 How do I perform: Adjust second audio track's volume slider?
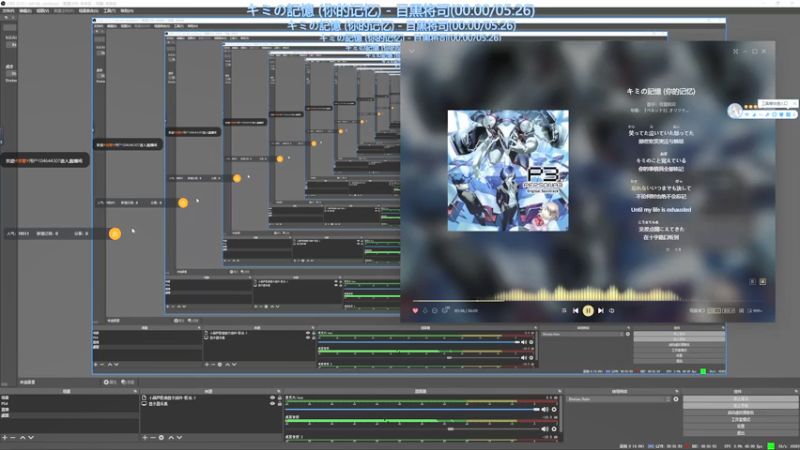click(412, 429)
